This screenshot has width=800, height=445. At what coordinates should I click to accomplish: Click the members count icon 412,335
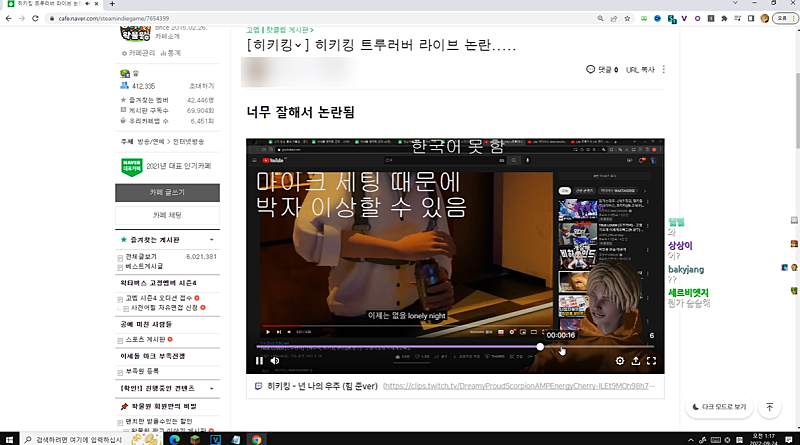pos(124,86)
